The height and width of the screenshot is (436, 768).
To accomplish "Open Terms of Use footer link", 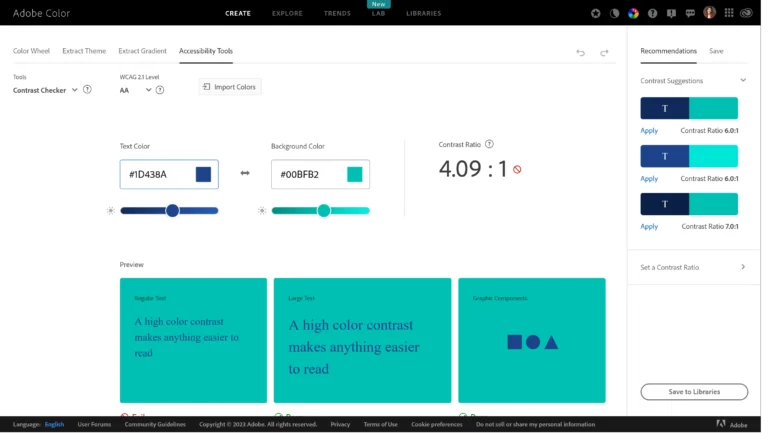I will (x=383, y=427).
